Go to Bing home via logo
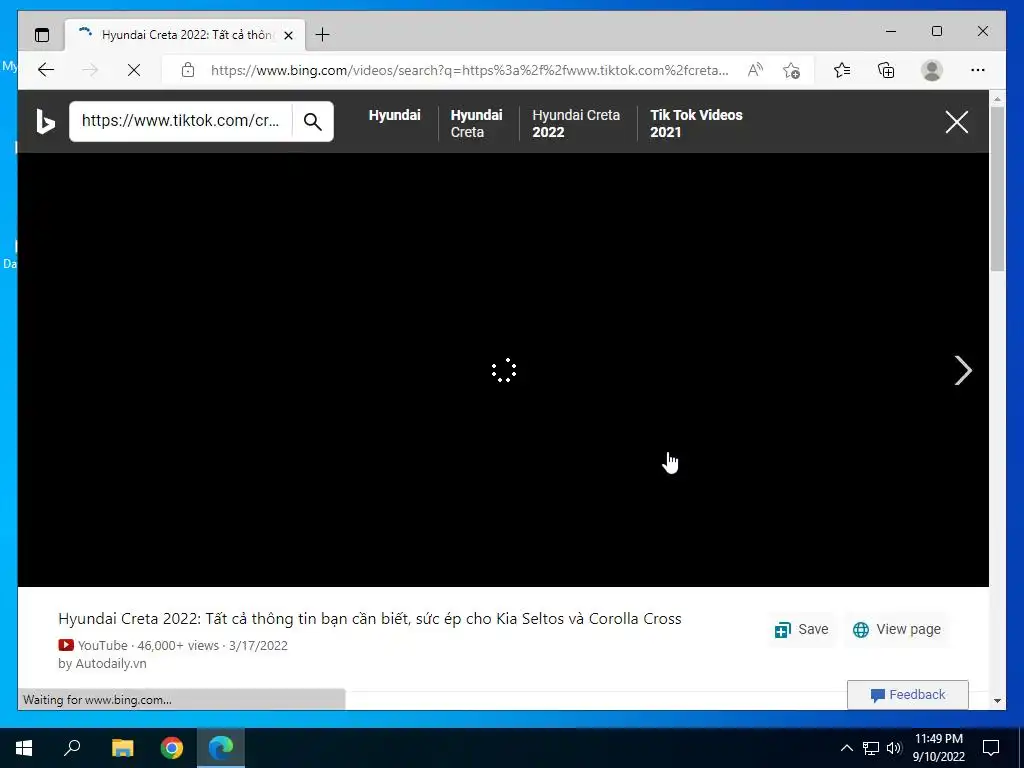The image size is (1024, 768). tap(45, 121)
